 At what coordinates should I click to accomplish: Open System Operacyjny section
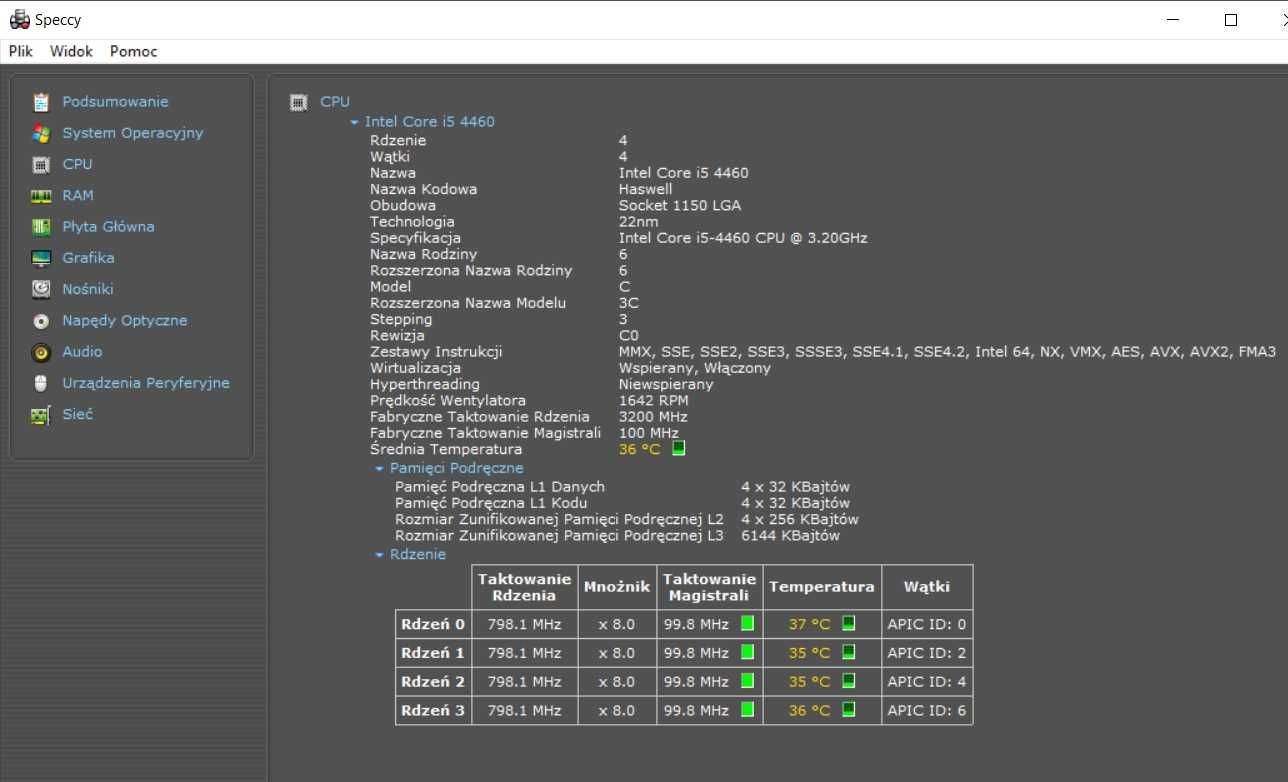[133, 133]
